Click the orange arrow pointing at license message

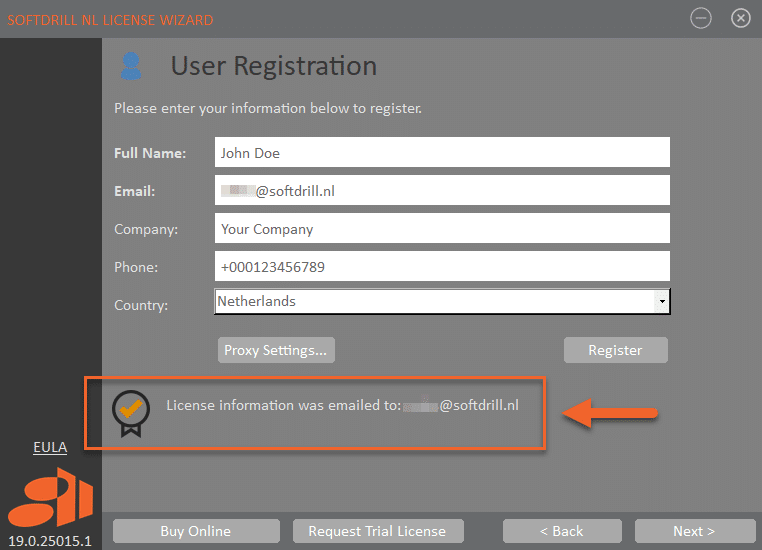pyautogui.click(x=611, y=412)
